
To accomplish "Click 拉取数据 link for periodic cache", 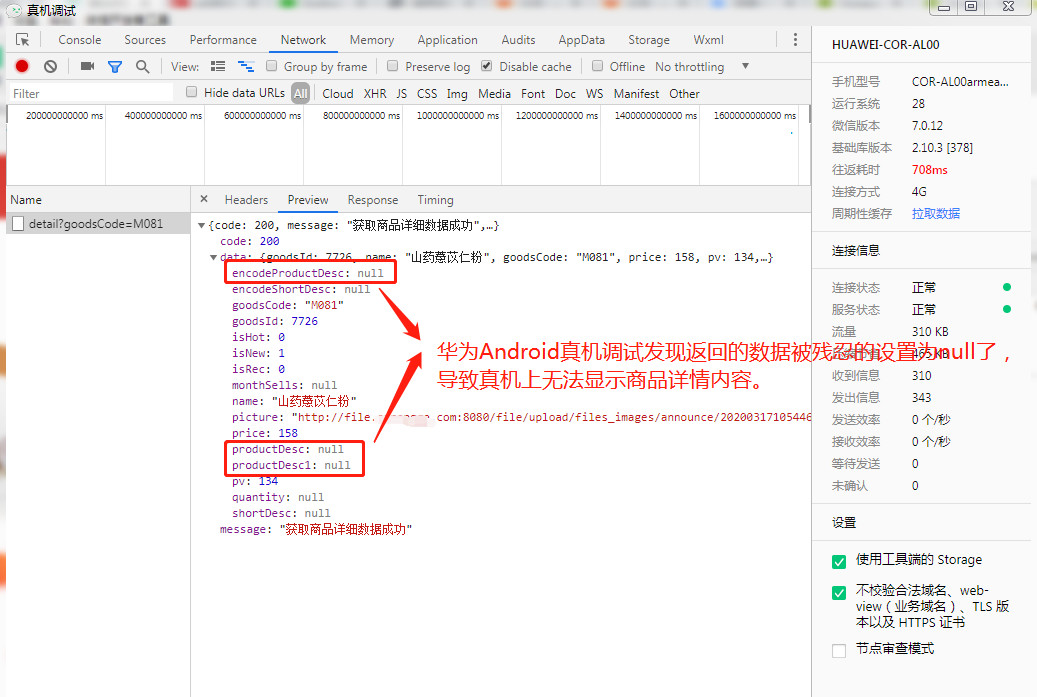I will [935, 214].
